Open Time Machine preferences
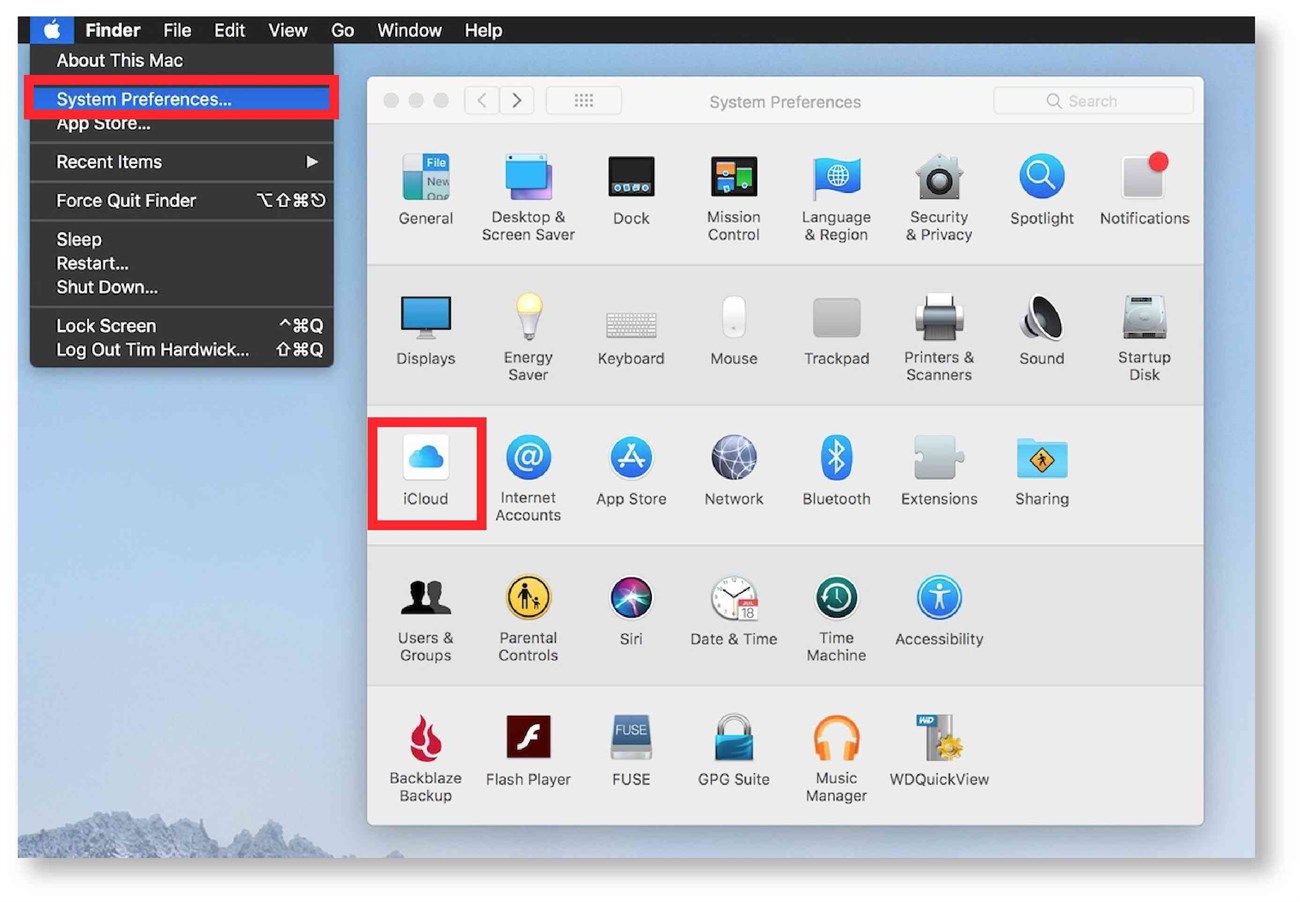The image size is (1300, 902). [836, 617]
